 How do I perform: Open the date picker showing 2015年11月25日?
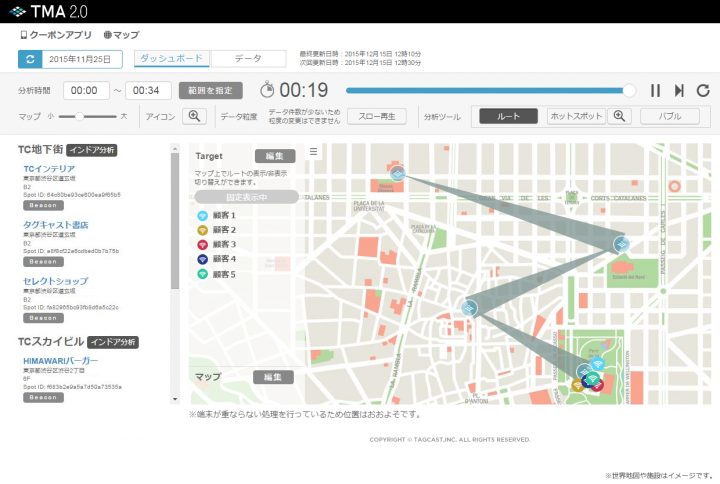pos(82,60)
